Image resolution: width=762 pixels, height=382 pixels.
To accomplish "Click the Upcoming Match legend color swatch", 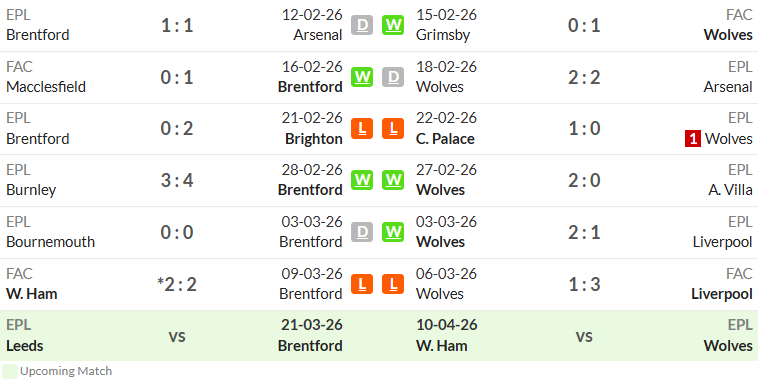I will pos(10,371).
